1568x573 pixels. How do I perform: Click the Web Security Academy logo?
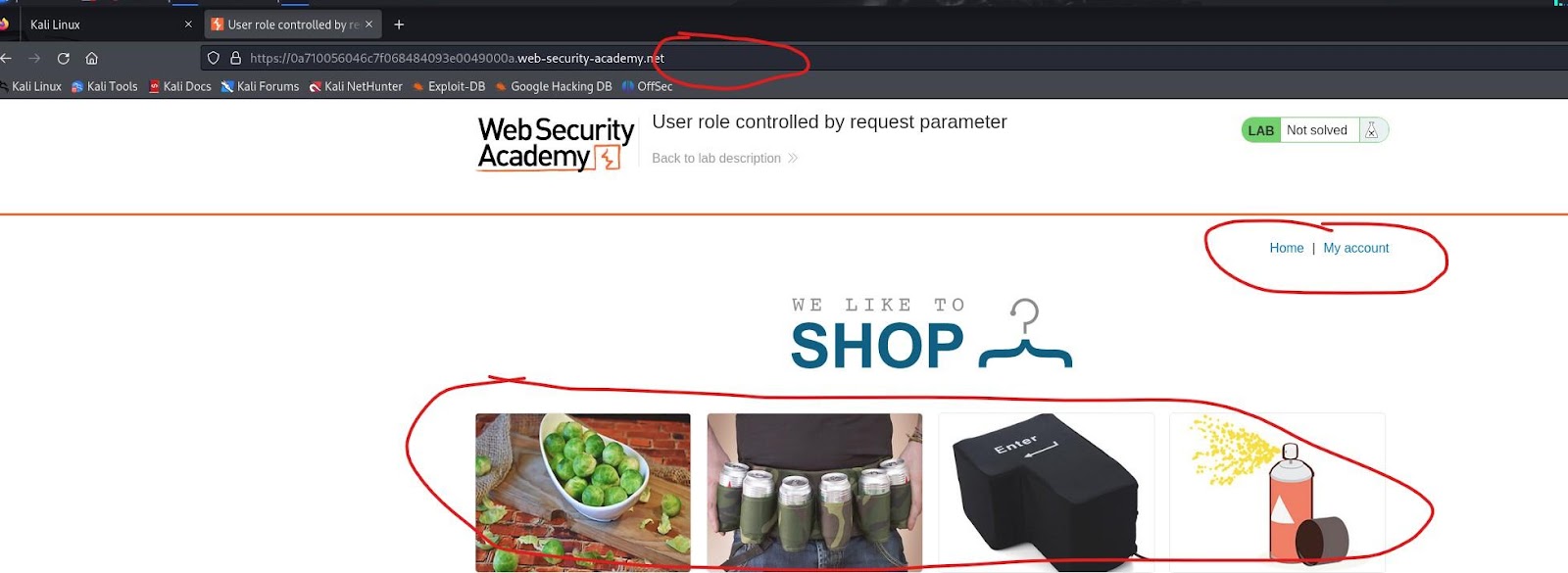[556, 144]
